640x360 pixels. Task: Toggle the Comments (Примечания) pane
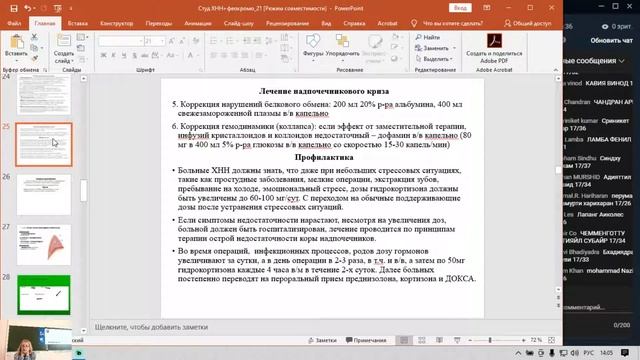click(366, 340)
